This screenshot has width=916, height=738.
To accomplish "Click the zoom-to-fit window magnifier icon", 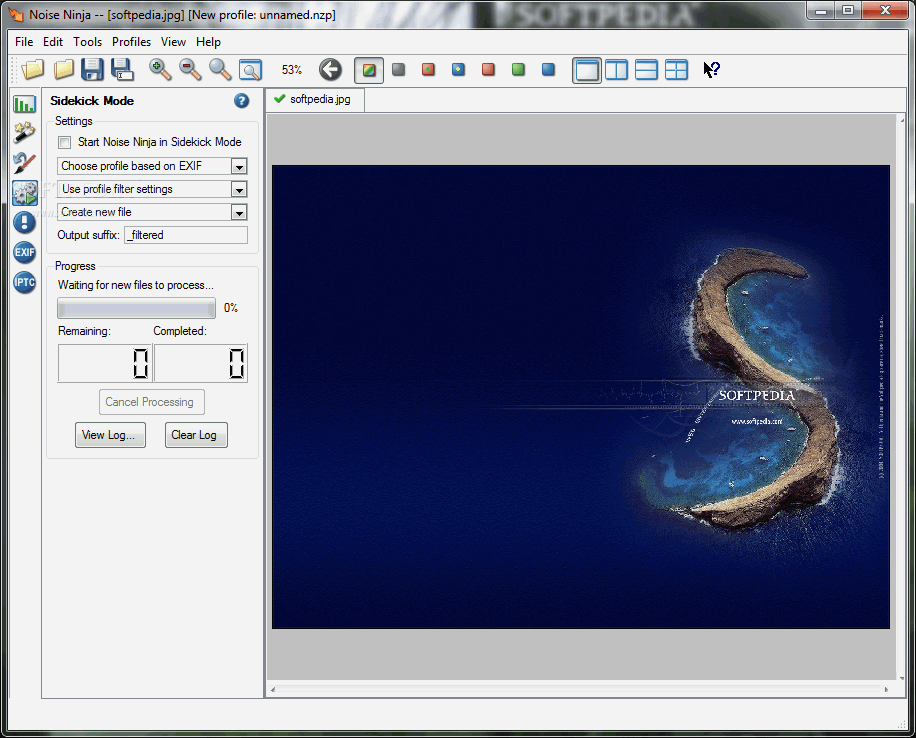I will pyautogui.click(x=251, y=70).
